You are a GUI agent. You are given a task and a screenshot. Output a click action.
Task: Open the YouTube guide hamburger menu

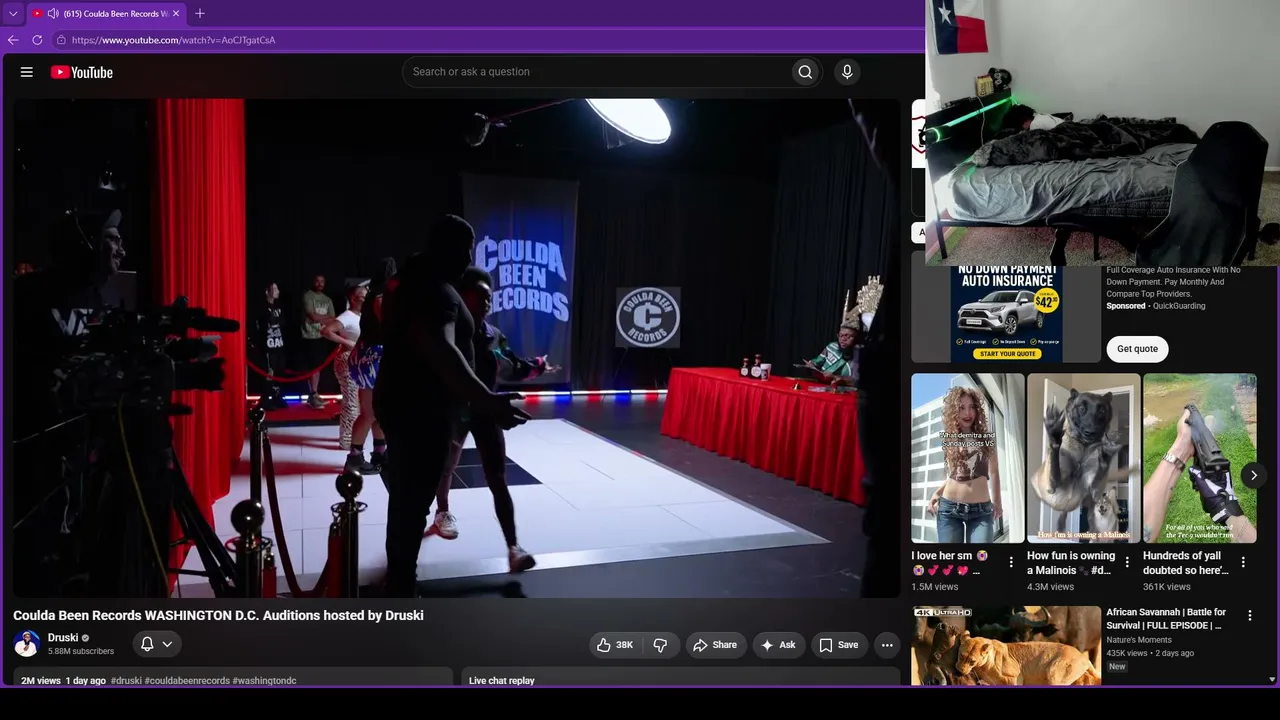click(x=27, y=72)
